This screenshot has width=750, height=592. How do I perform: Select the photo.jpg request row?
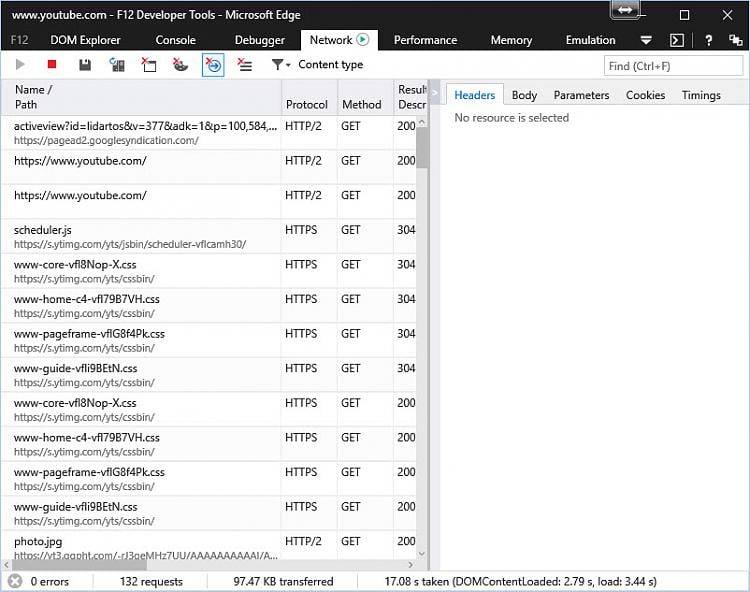pos(209,546)
